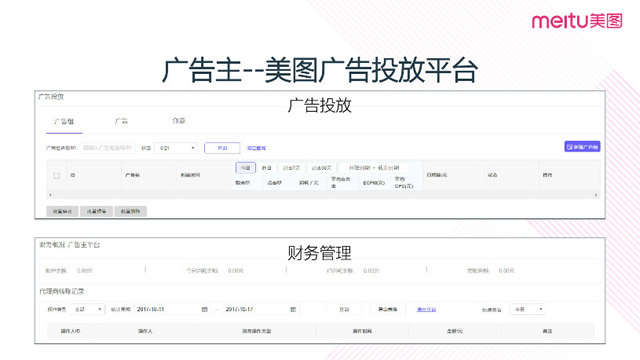The height and width of the screenshot is (360, 640).
Task: Click the blue link next to the query button
Action: click(256, 148)
